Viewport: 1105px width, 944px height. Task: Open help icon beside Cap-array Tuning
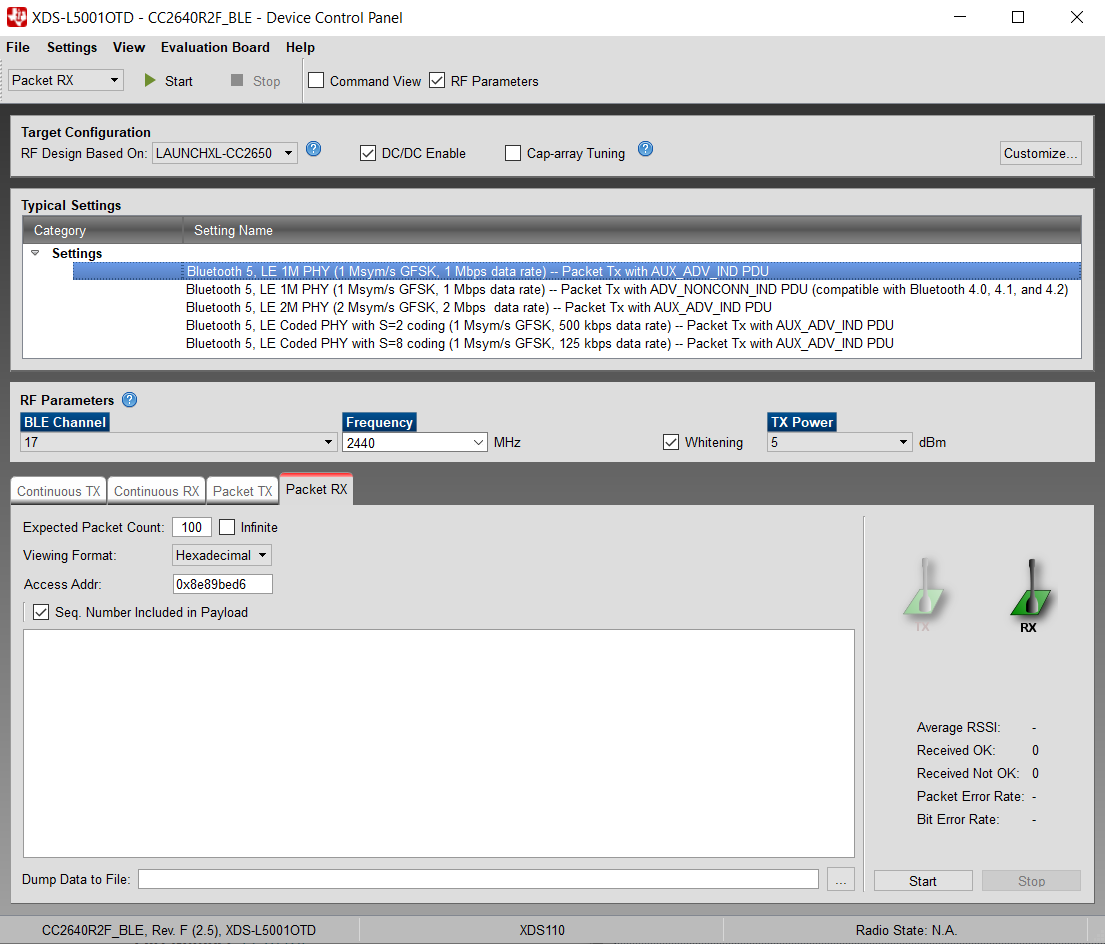[x=646, y=149]
